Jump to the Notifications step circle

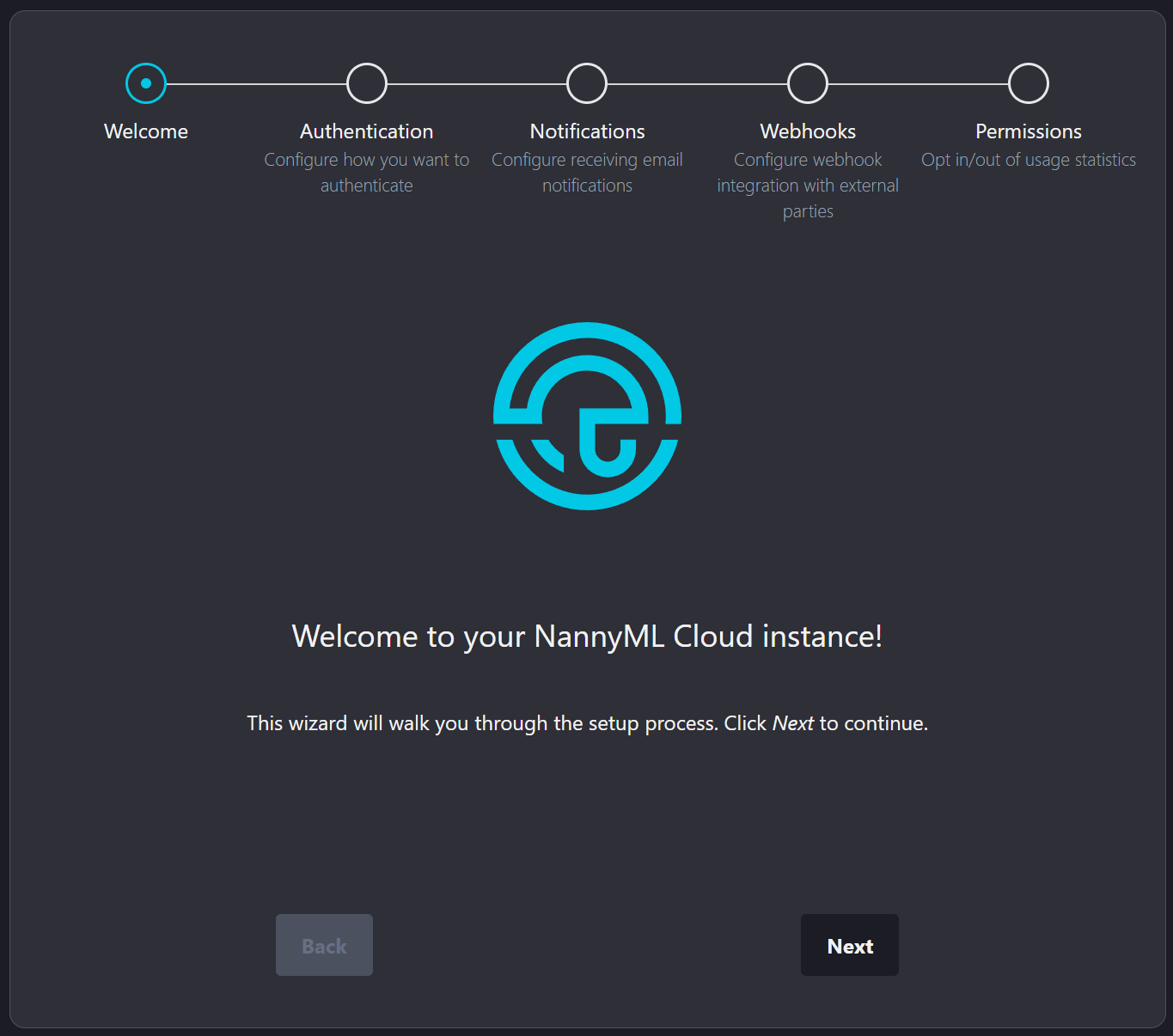coord(587,83)
